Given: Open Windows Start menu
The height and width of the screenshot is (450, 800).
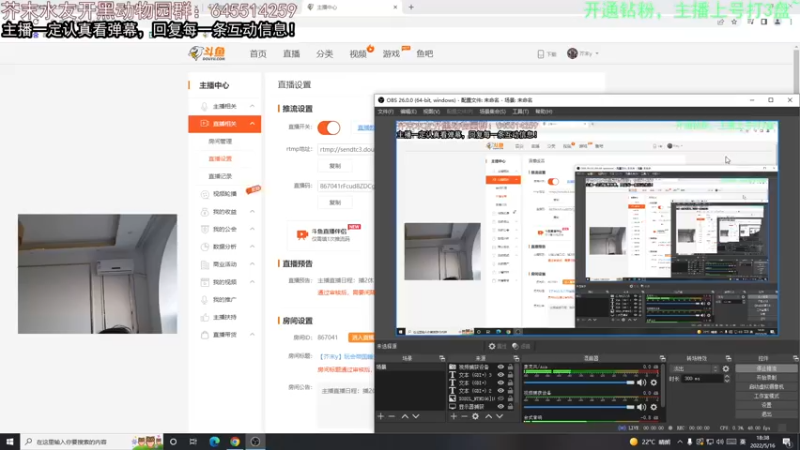Looking at the screenshot, I should tap(10, 441).
